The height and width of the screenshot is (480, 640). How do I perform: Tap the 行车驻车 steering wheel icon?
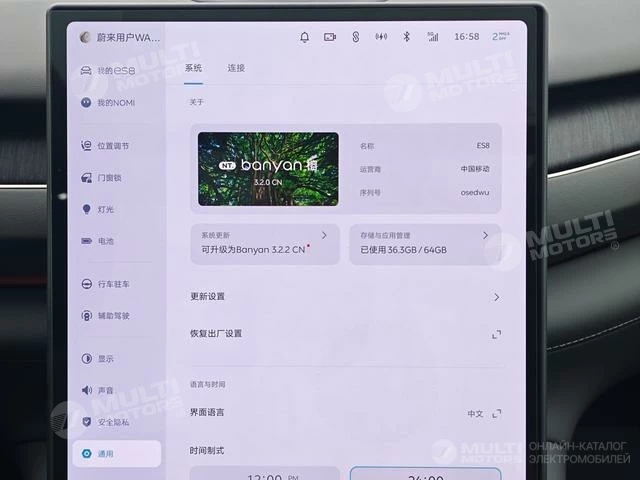click(x=87, y=284)
